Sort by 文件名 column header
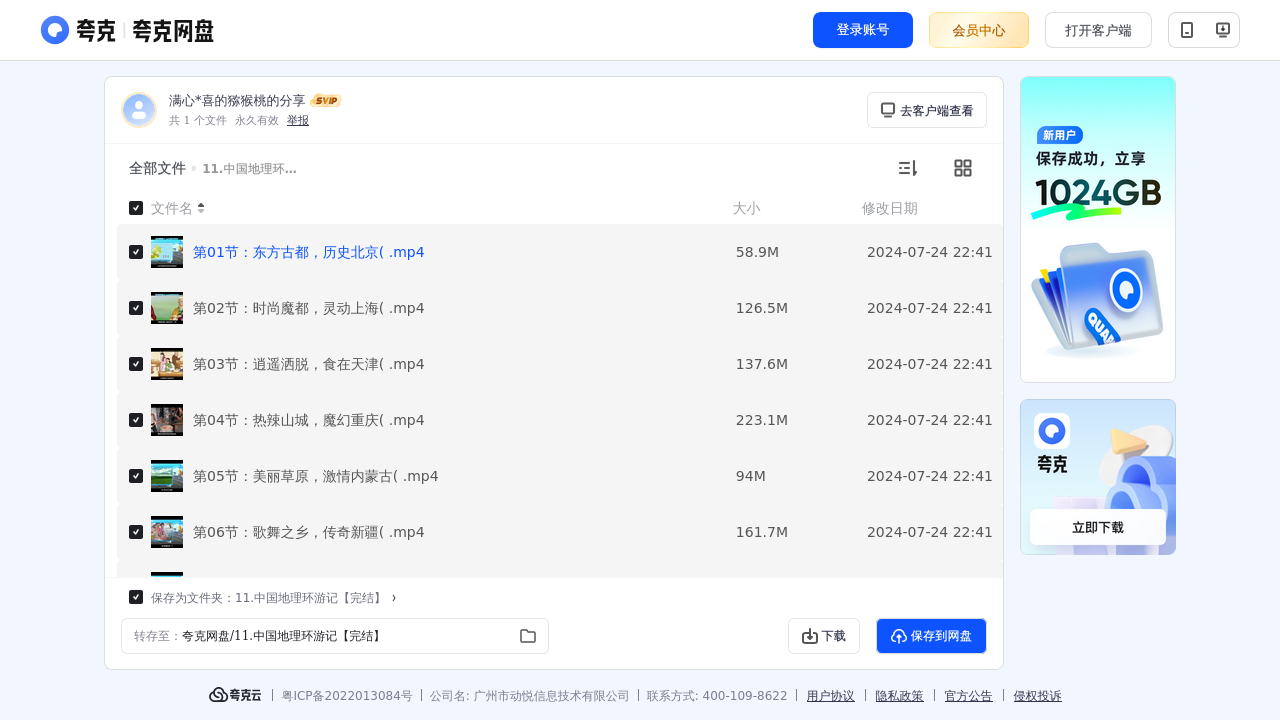1280x720 pixels. pyautogui.click(x=172, y=208)
